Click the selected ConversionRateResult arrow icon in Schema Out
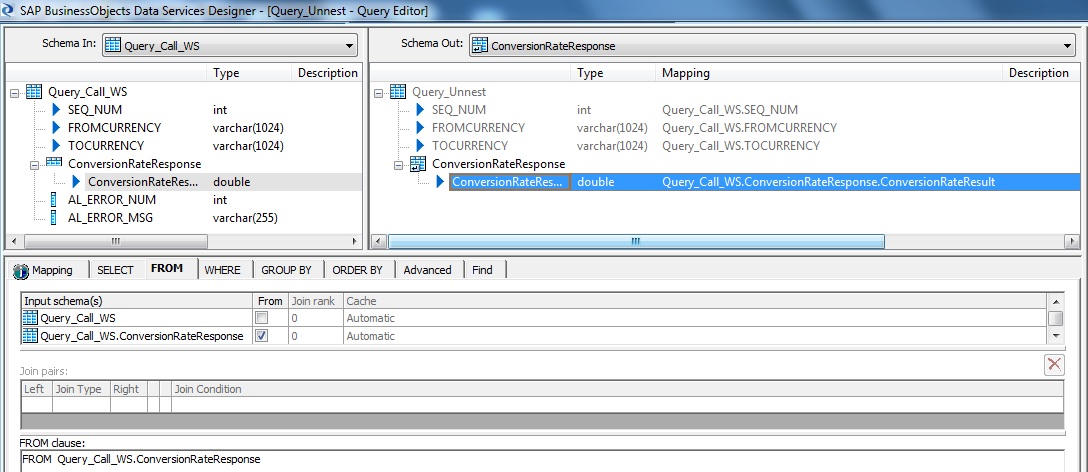This screenshot has height=472, width=1088. tap(441, 182)
